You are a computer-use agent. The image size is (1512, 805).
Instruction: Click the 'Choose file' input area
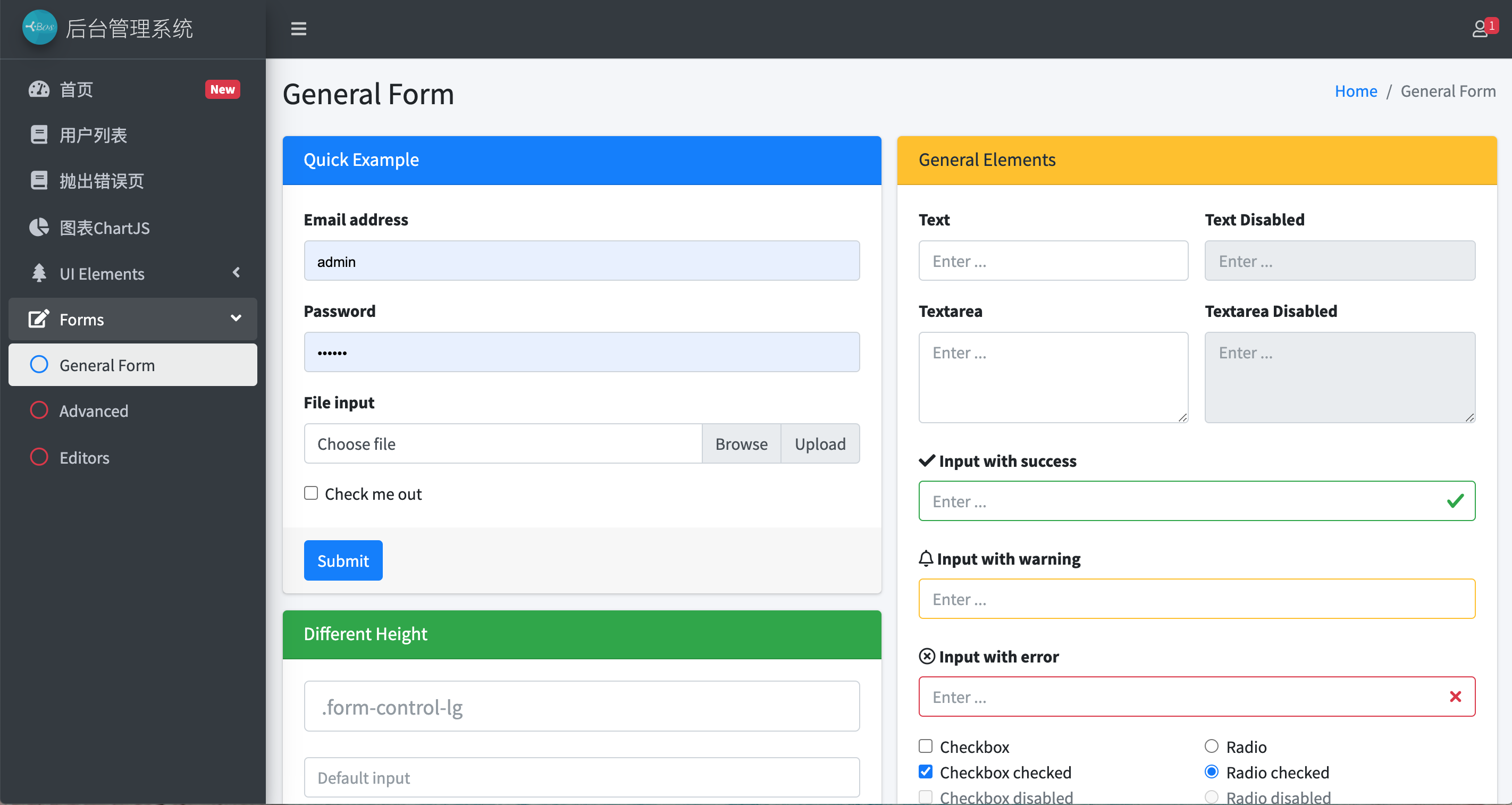click(503, 443)
